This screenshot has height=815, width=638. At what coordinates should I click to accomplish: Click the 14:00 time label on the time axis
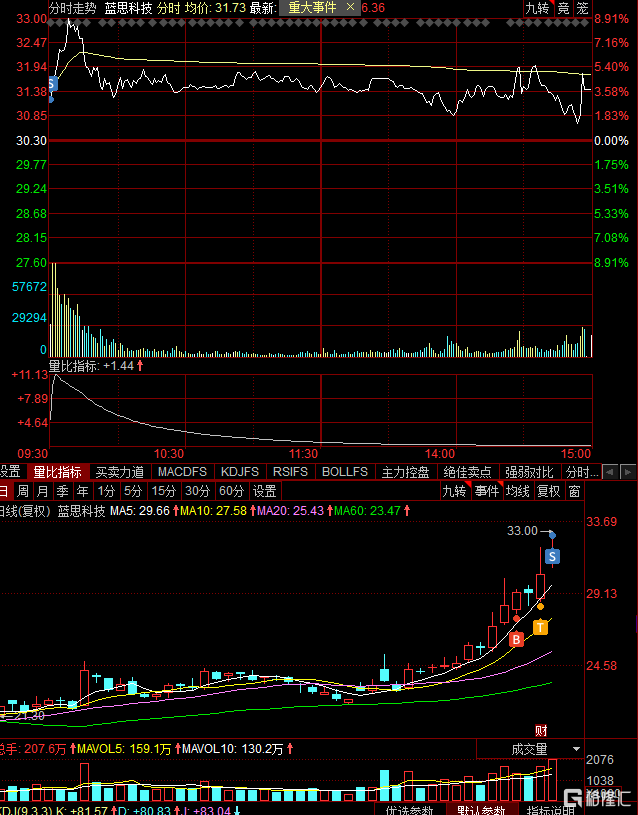coord(440,454)
